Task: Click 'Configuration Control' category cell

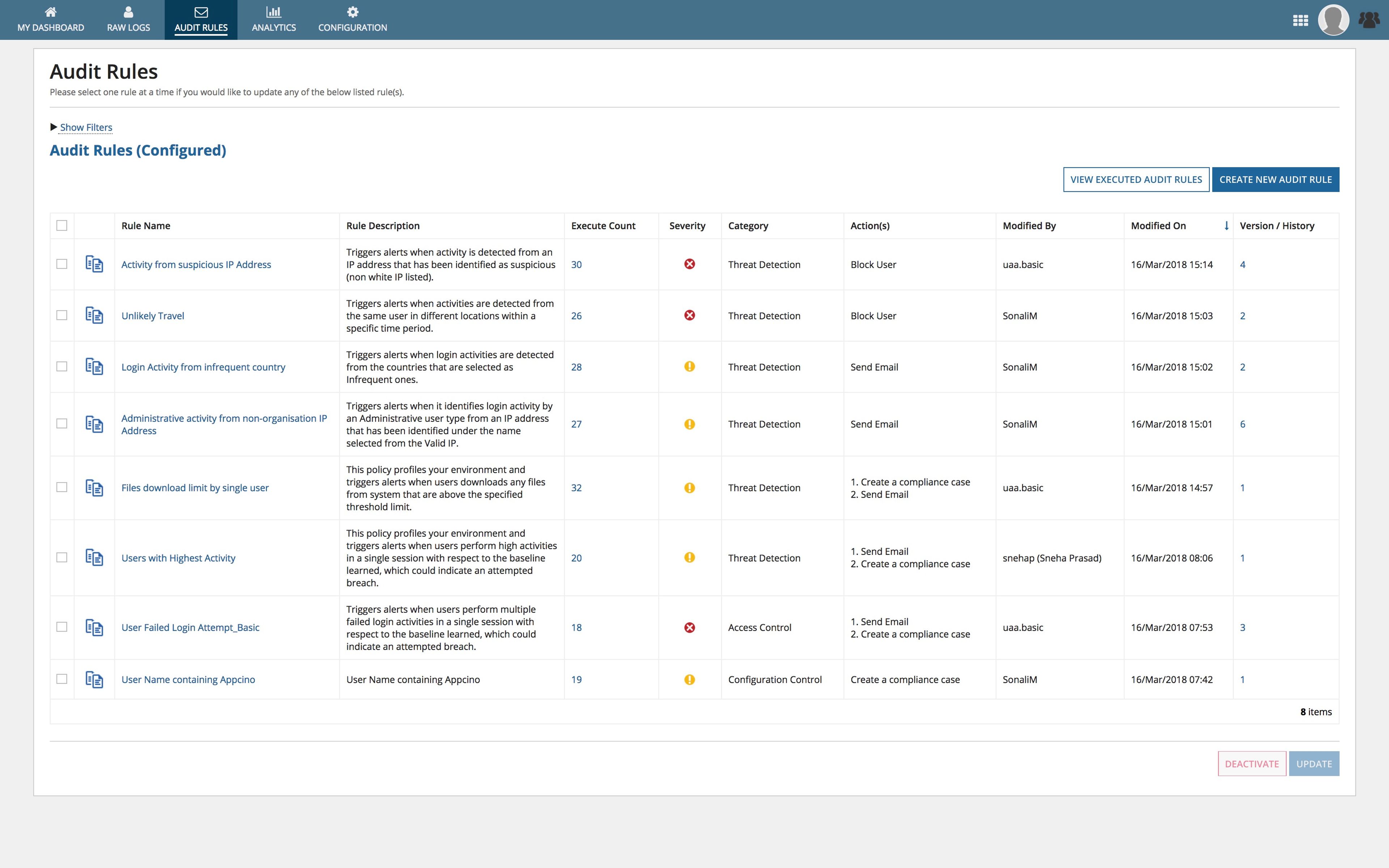Action: (775, 680)
